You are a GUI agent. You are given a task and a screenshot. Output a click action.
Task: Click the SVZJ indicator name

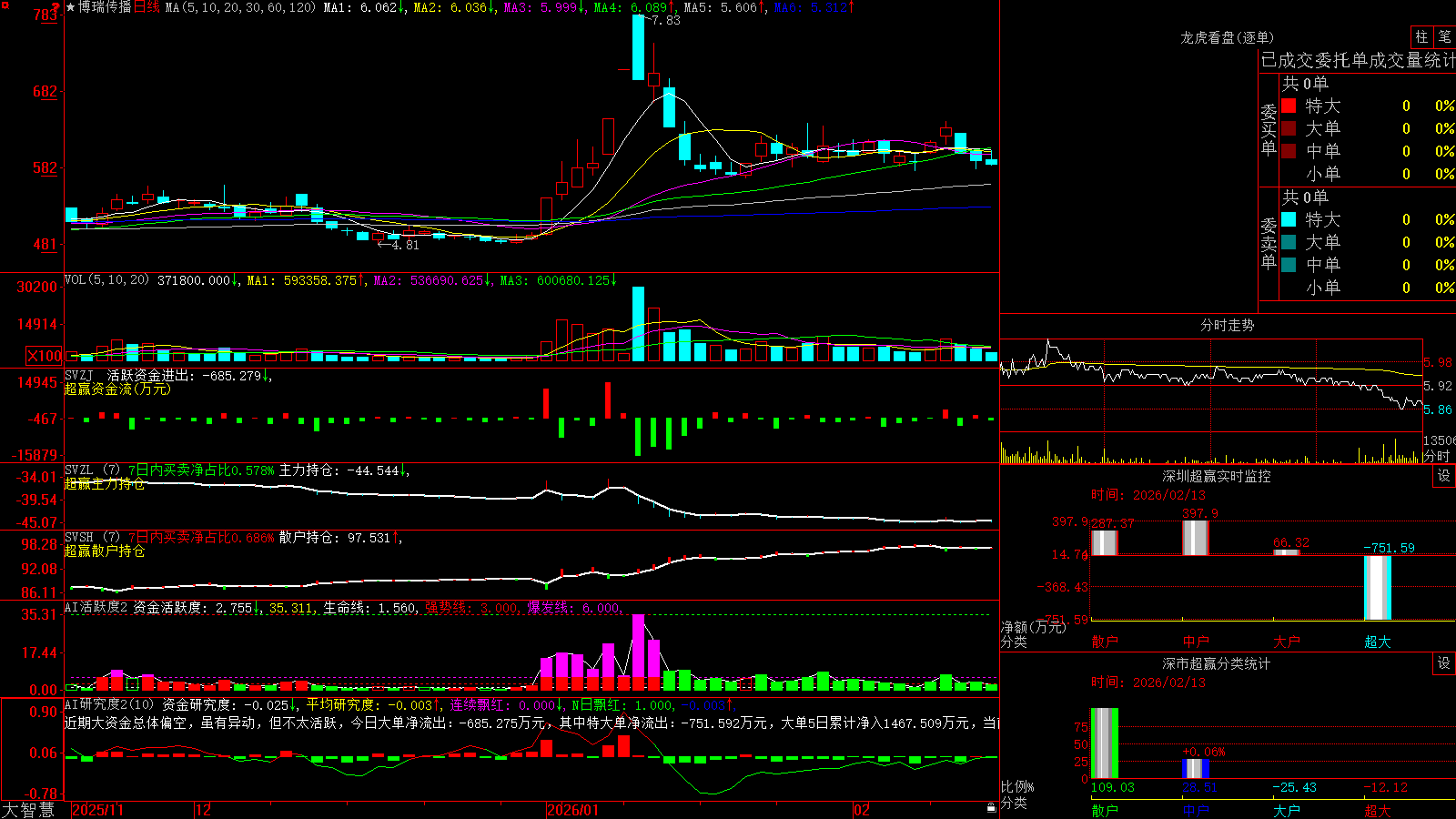[79, 375]
